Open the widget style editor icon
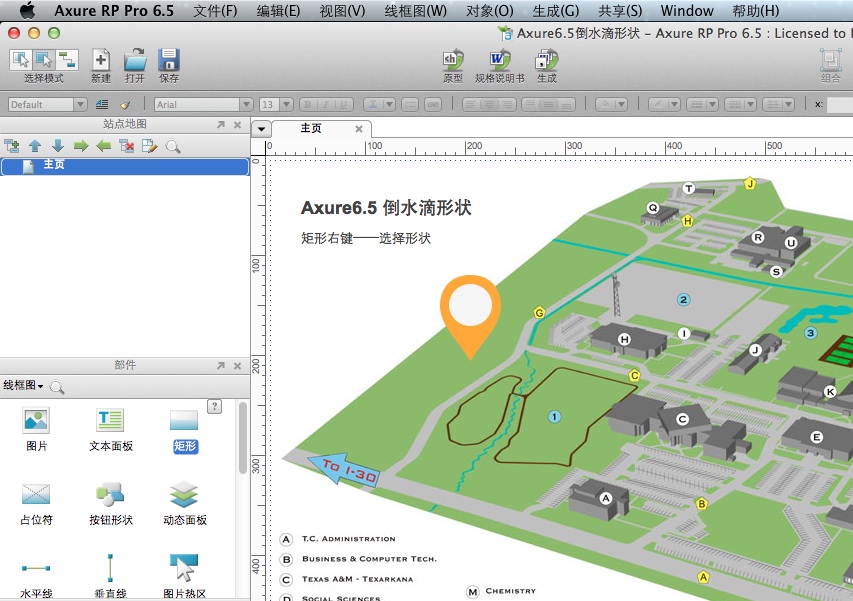The width and height of the screenshot is (853, 601). point(102,104)
